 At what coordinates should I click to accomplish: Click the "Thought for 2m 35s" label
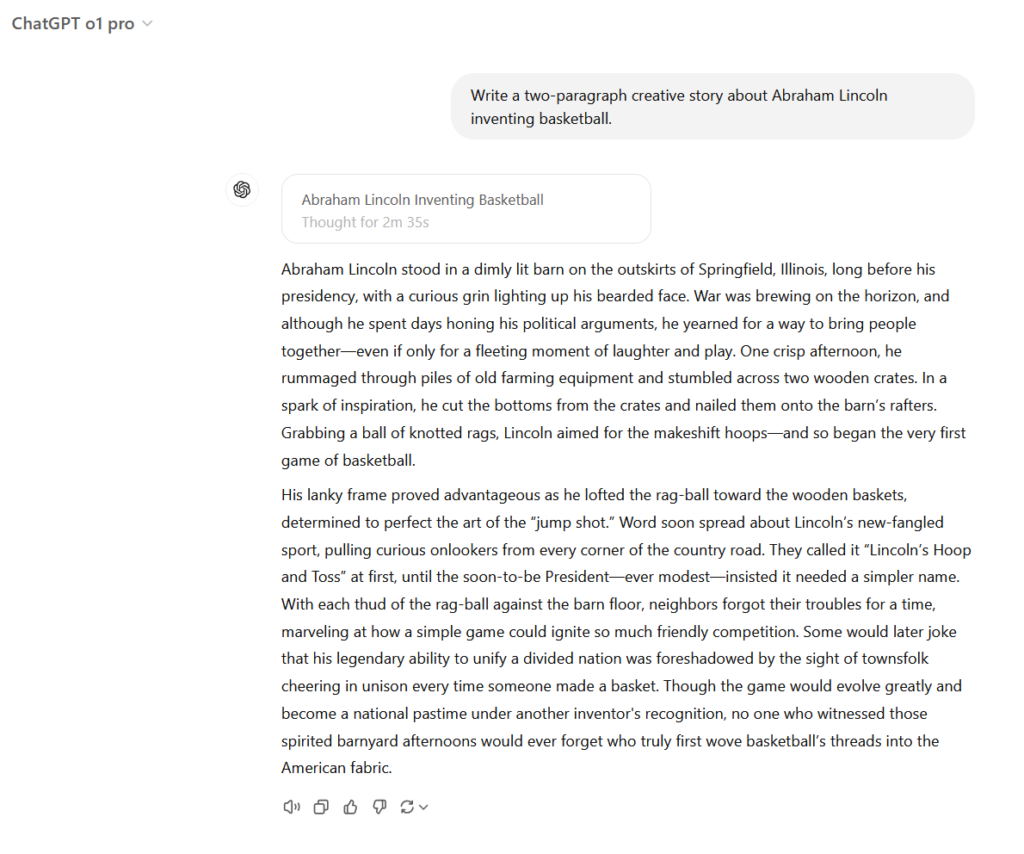pos(365,222)
